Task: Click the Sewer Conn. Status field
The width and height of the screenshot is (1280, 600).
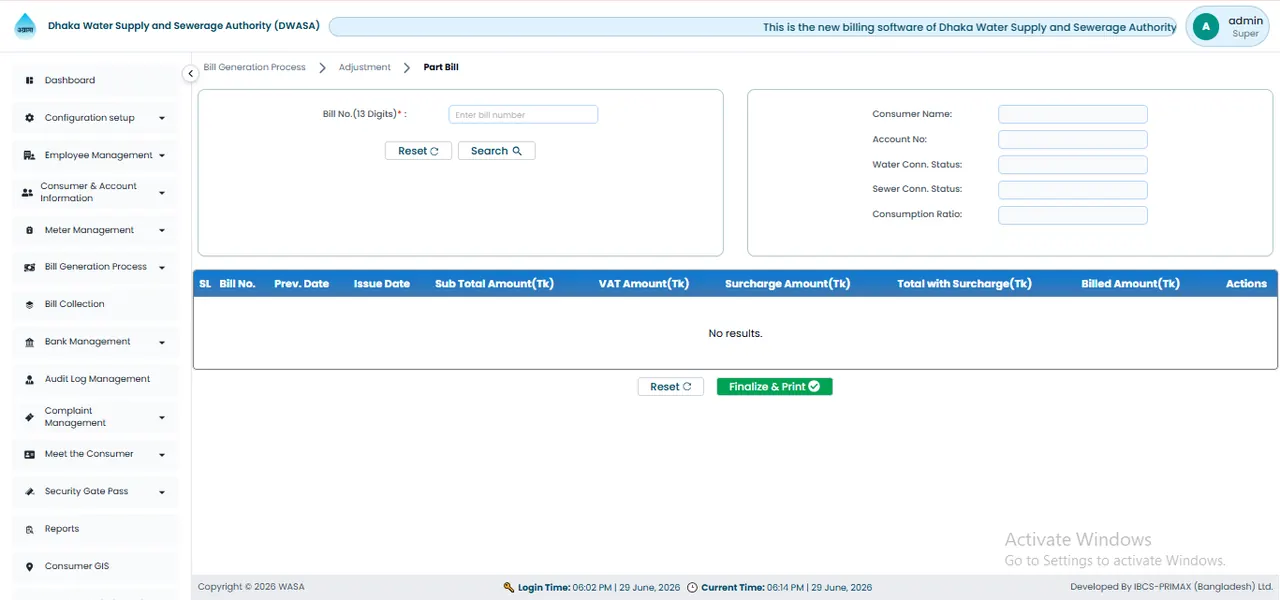Action: coord(1072,190)
